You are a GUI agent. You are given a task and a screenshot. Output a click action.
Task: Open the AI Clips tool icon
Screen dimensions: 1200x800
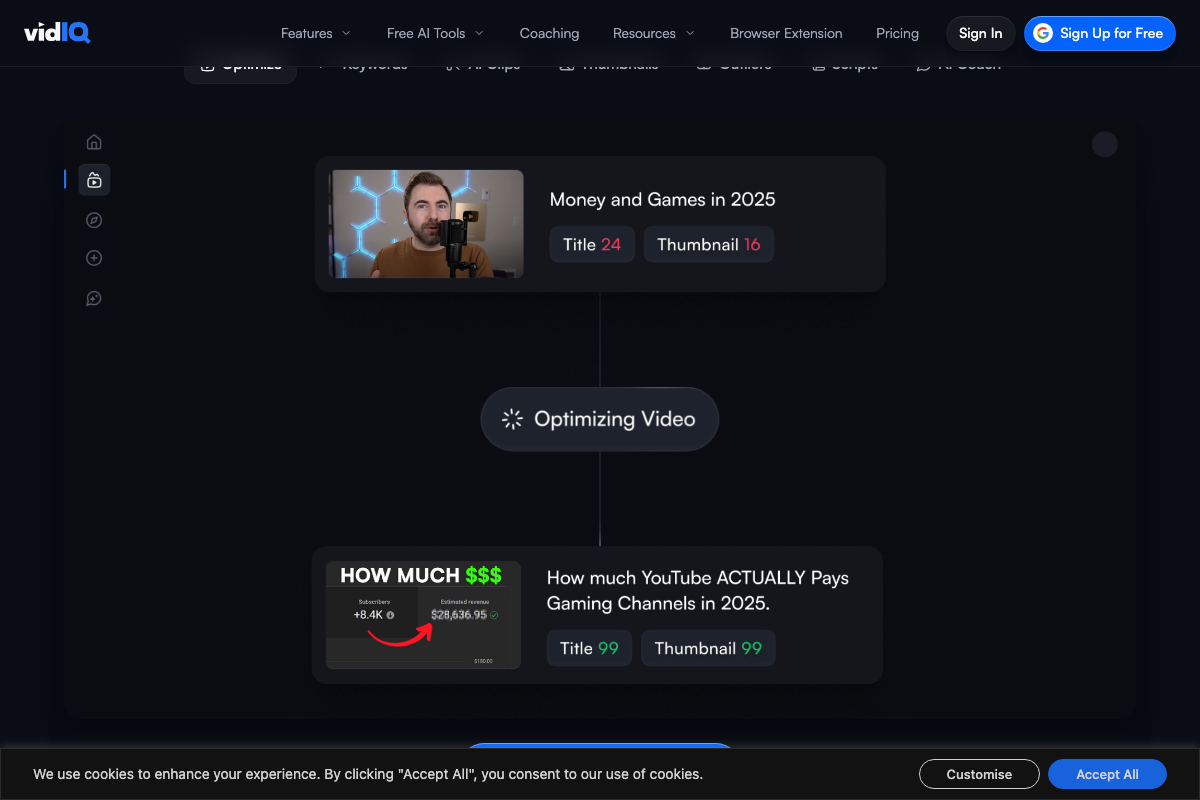[483, 63]
